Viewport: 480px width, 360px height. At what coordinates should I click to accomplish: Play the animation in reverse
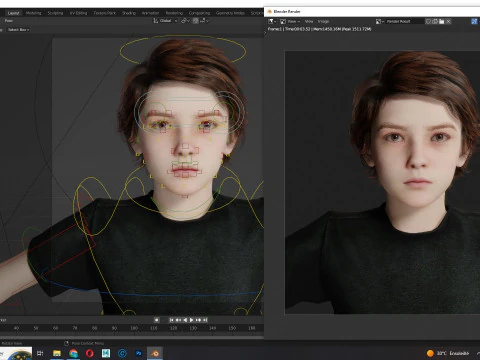pyautogui.click(x=185, y=320)
